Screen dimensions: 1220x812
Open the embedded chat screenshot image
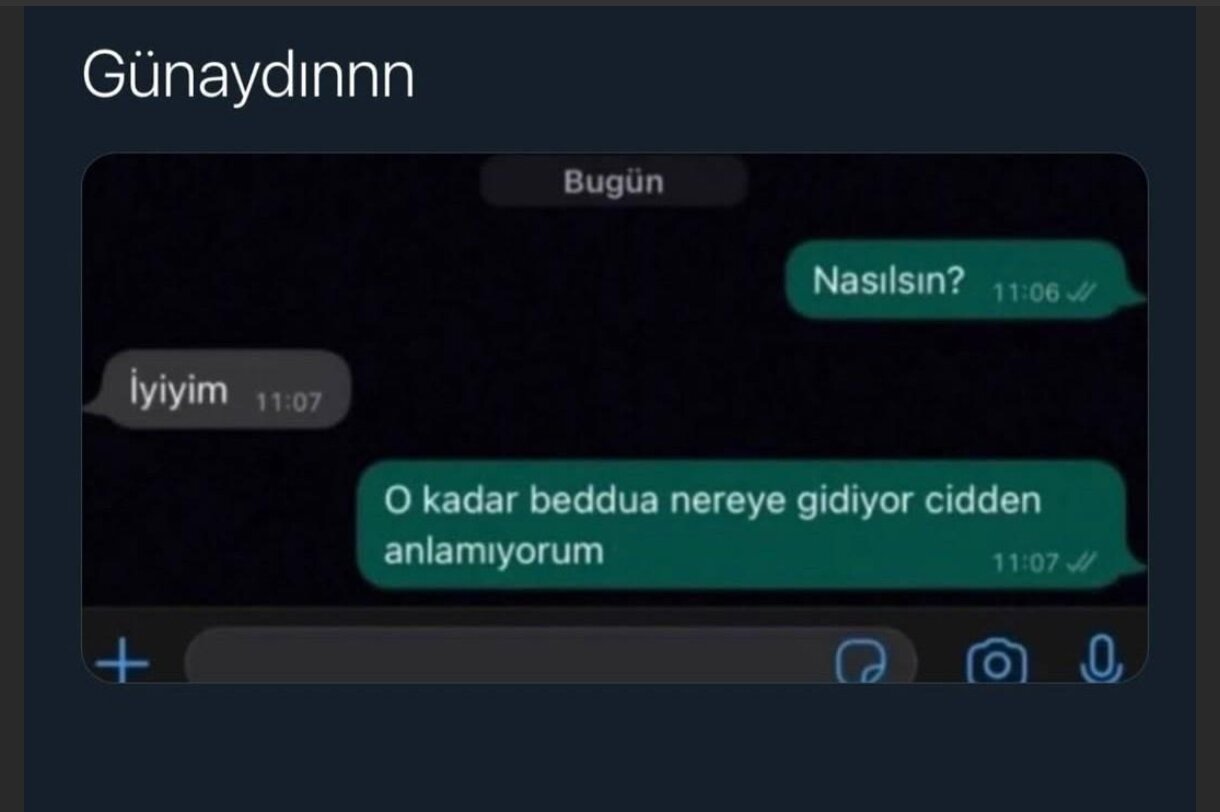(614, 418)
